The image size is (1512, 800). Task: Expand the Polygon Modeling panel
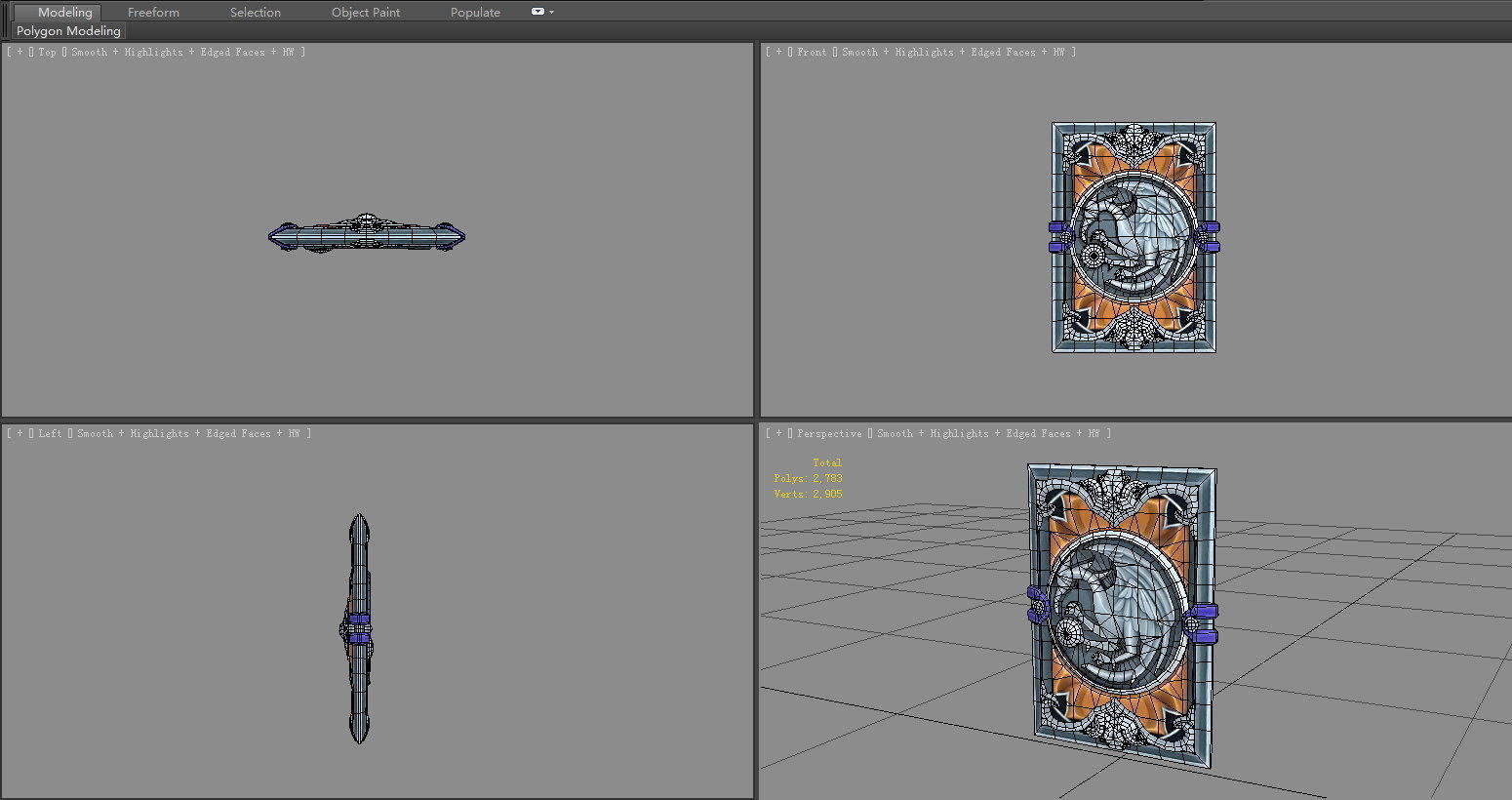(x=68, y=31)
